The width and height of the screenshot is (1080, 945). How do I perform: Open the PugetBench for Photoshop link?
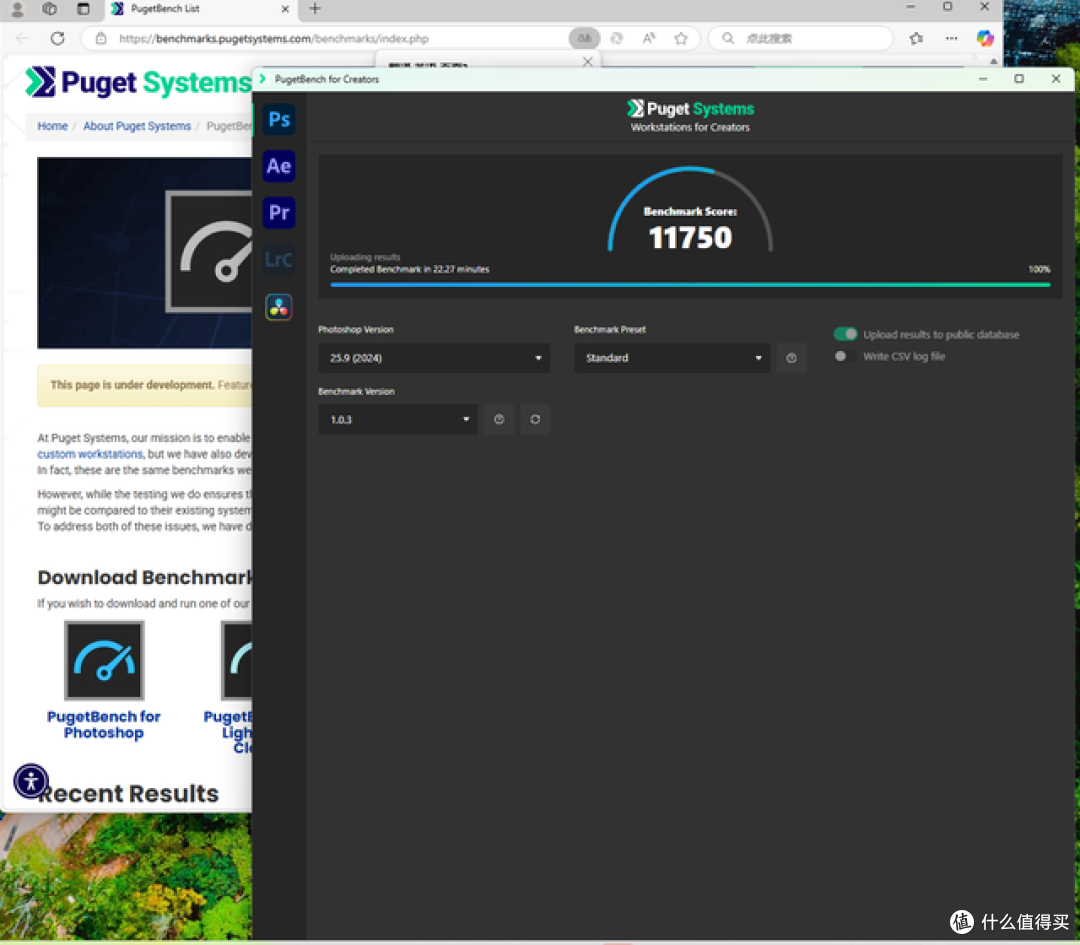tap(104, 725)
